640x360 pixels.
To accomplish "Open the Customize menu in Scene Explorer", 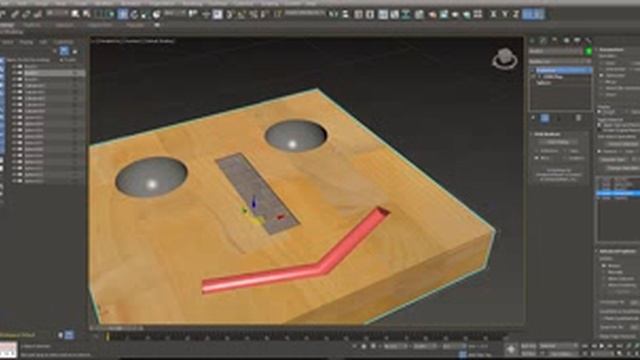I will [63, 42].
